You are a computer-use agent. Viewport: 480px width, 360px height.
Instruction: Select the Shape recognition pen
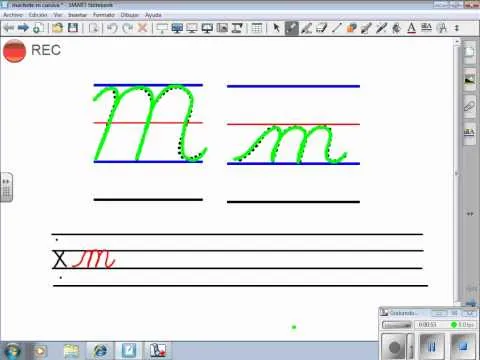(x=366, y=28)
